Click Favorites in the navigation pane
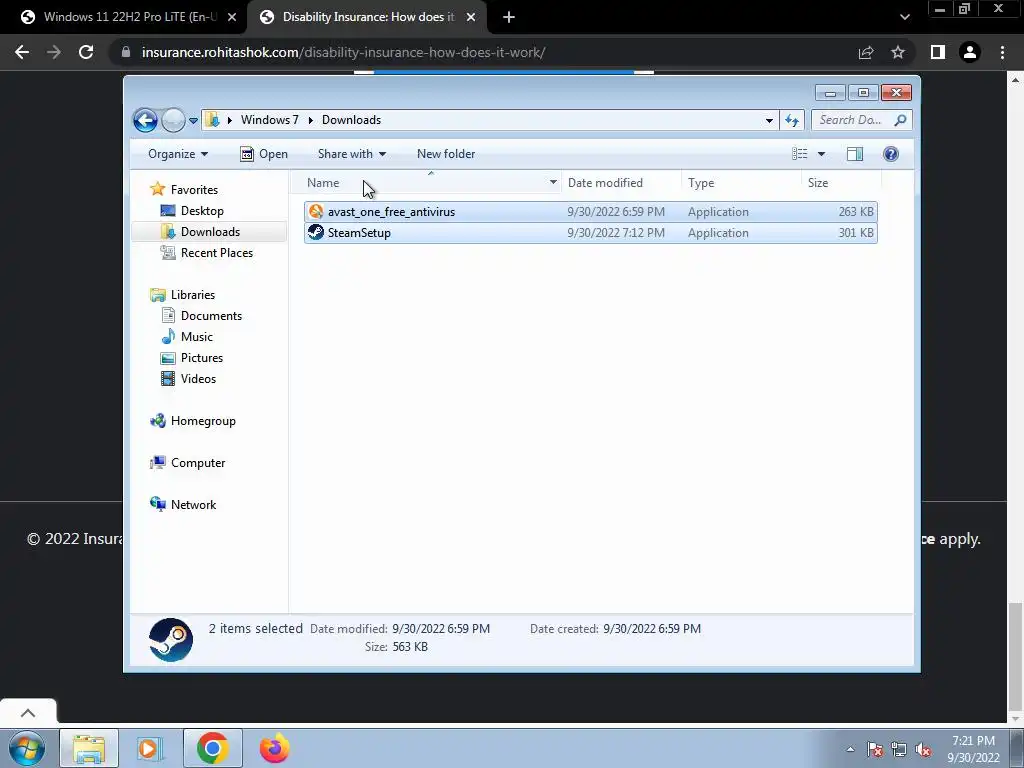 click(194, 190)
